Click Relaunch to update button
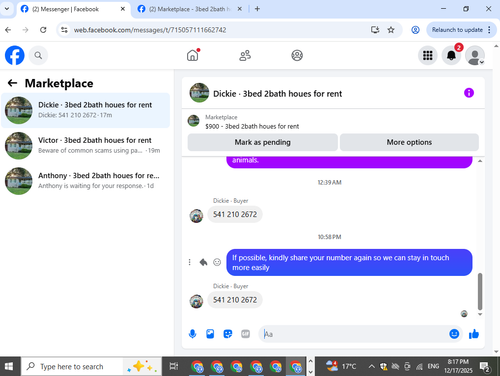Screen dimensions: 500x376 click(457, 30)
